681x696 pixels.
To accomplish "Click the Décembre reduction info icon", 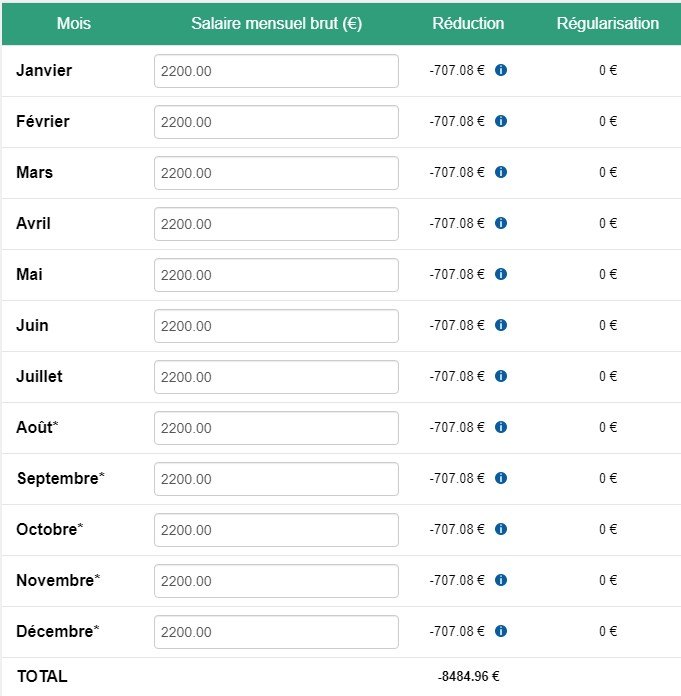I will pos(501,631).
